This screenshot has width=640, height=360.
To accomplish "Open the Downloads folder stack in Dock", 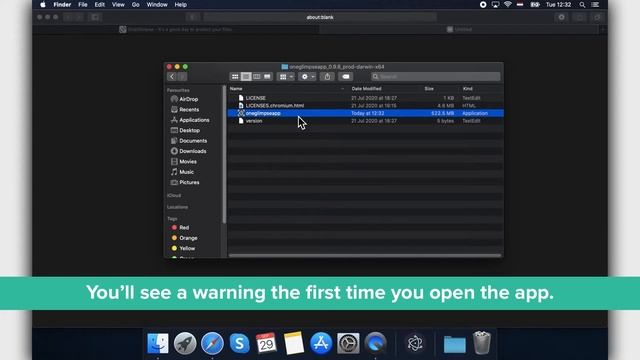I will (x=455, y=344).
